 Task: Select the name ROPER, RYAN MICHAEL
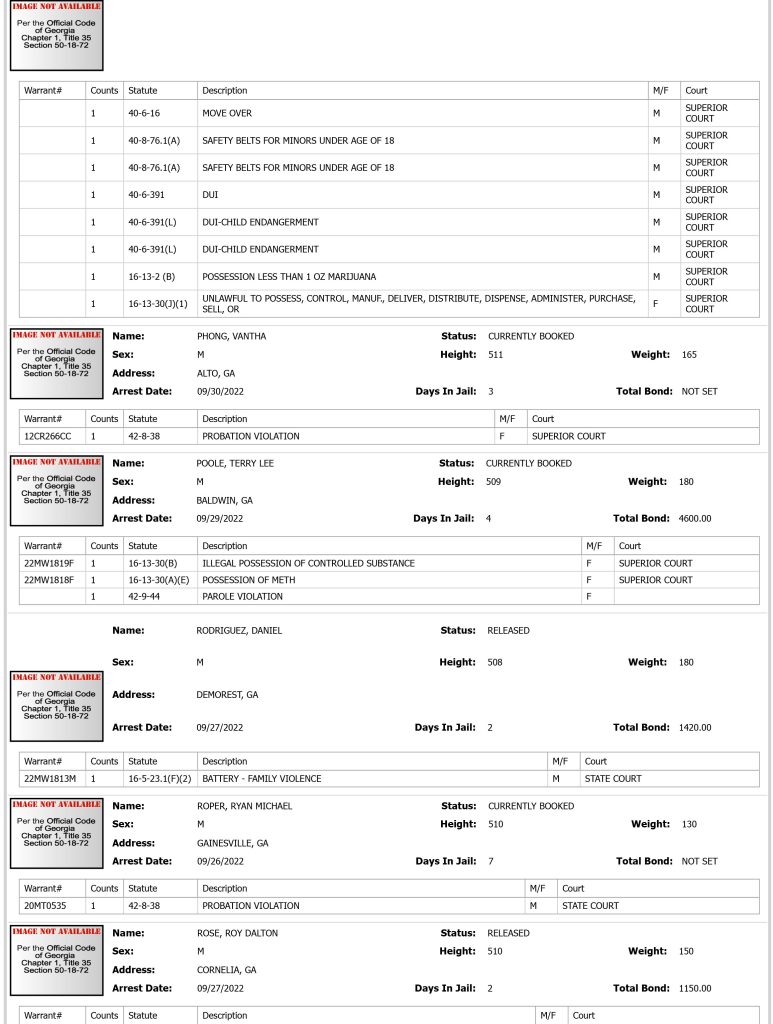click(x=245, y=806)
